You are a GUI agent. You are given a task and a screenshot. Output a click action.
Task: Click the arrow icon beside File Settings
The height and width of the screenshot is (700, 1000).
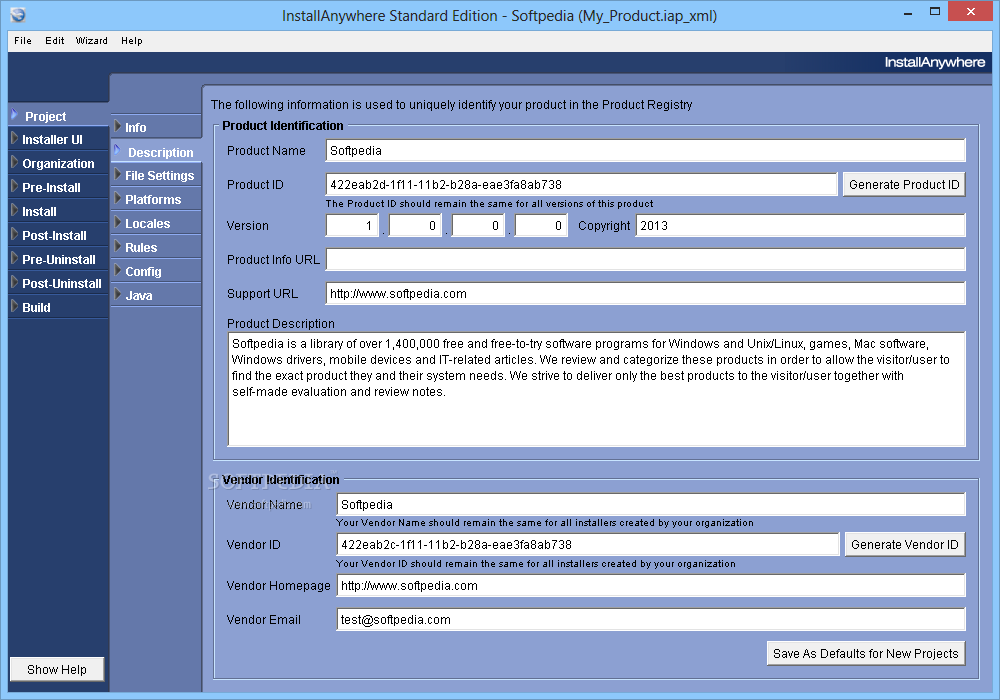(118, 174)
